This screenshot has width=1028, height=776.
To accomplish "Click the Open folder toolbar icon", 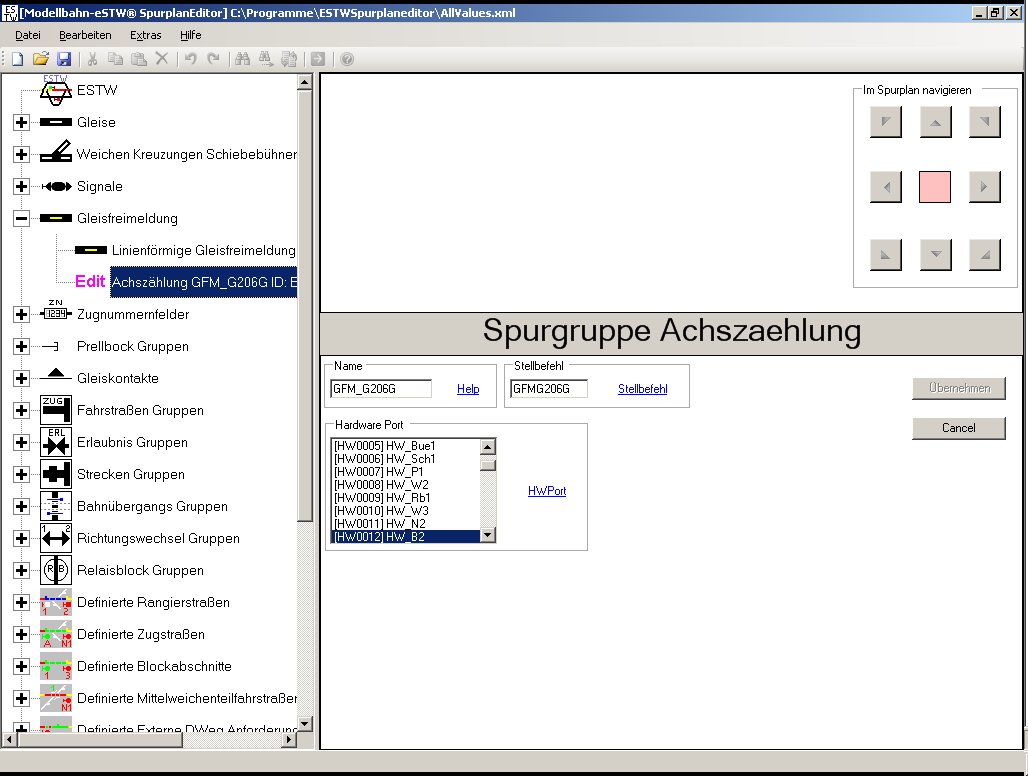I will 41,60.
